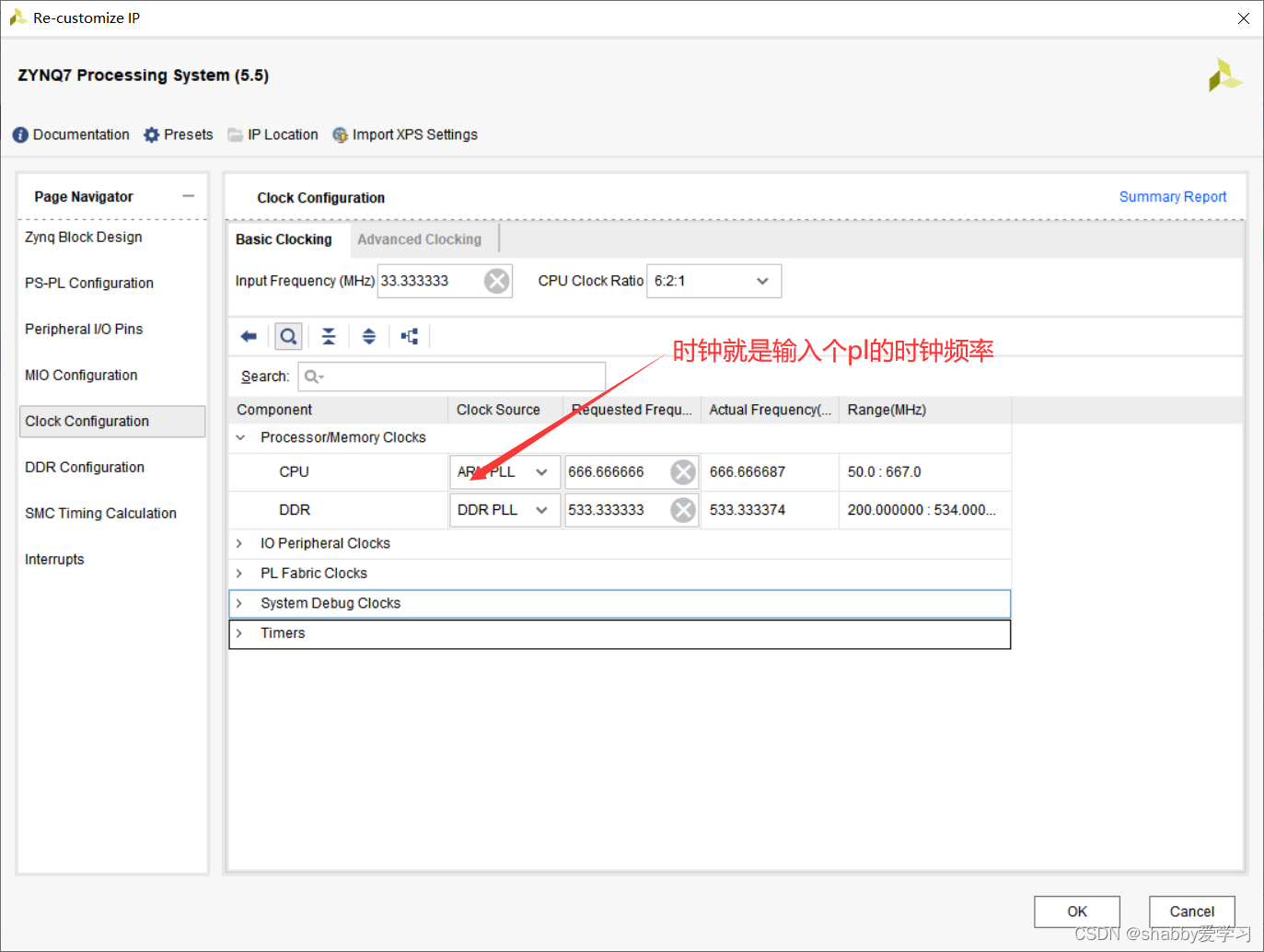Image resolution: width=1264 pixels, height=952 pixels.
Task: Click the IP Location button label
Action: [283, 134]
